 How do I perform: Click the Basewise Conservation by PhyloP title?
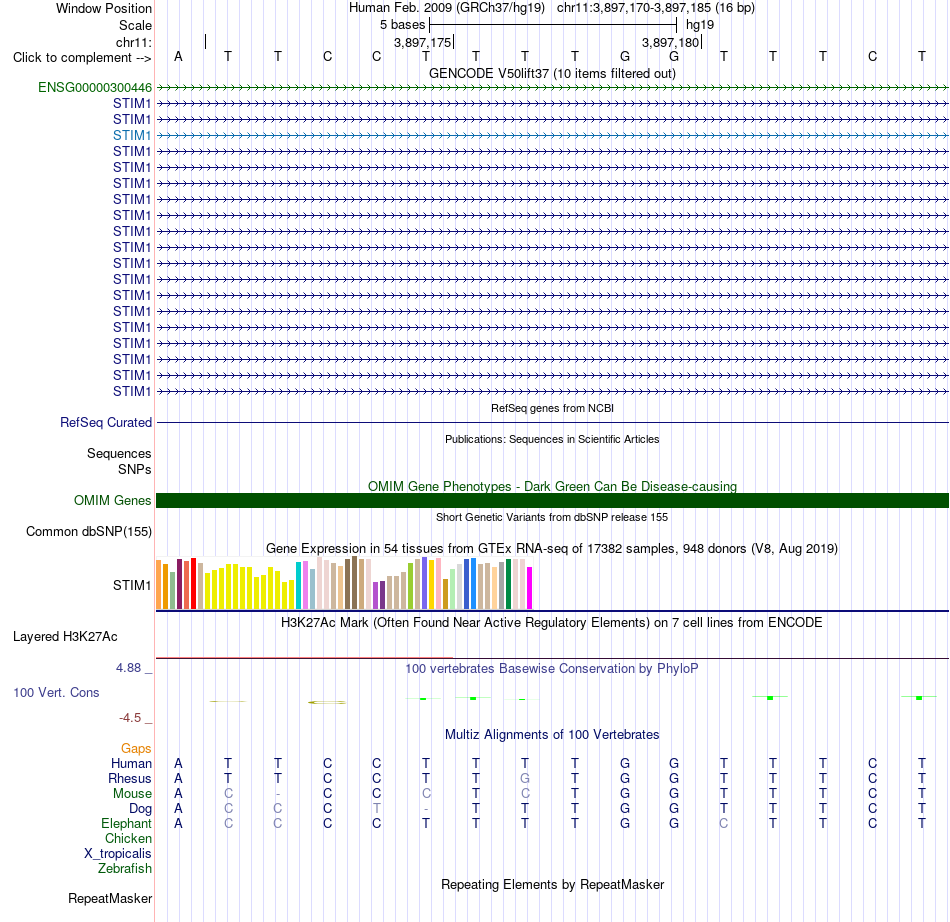[x=551, y=669]
